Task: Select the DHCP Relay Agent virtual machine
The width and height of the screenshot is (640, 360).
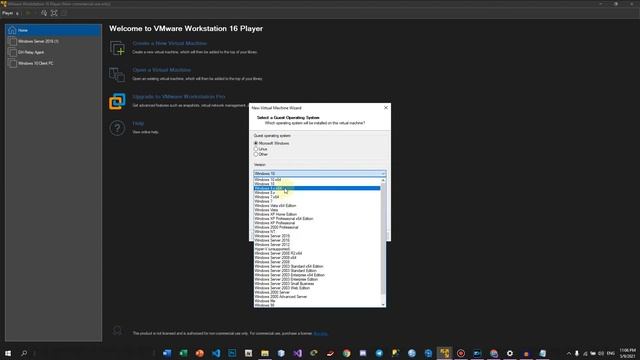Action: 53,52
